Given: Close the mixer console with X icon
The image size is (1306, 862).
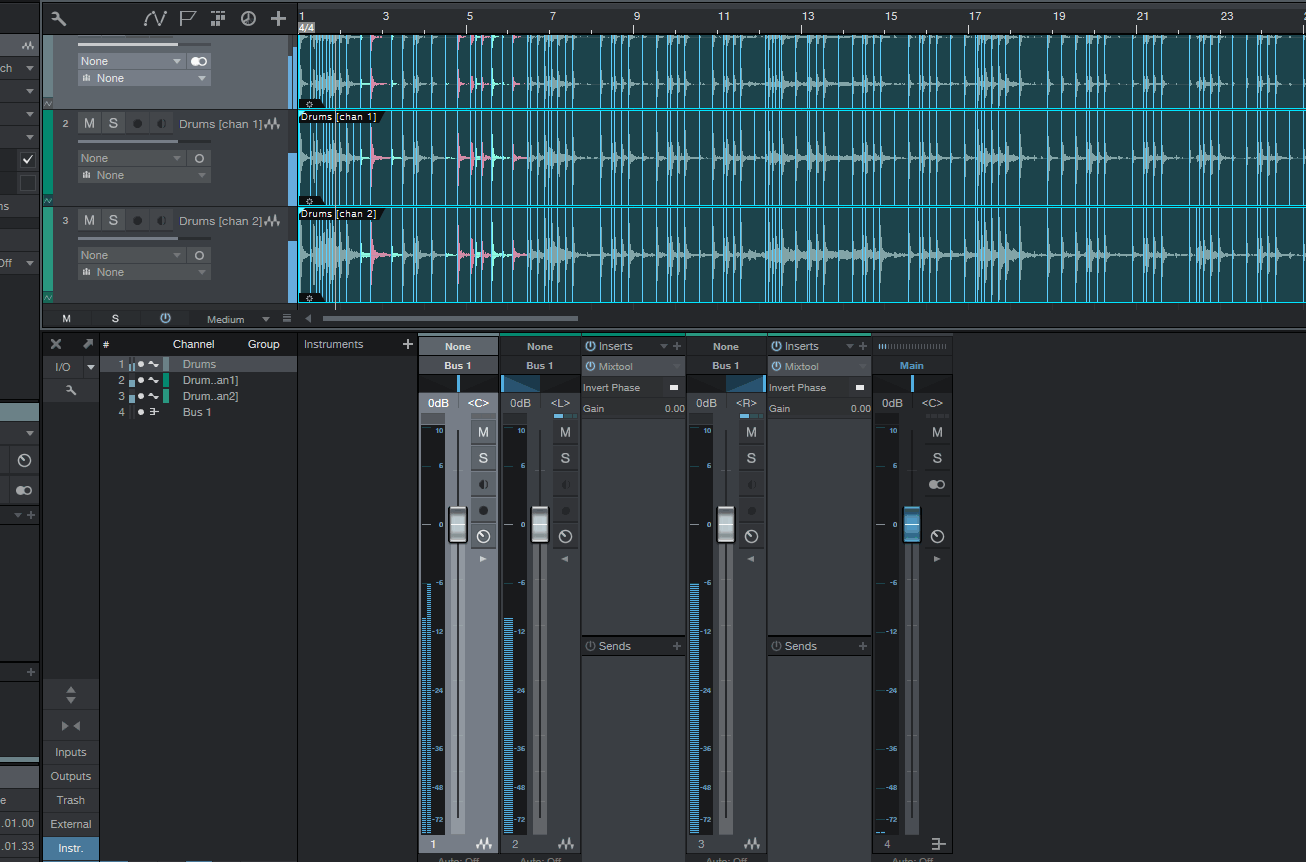Looking at the screenshot, I should [x=56, y=344].
